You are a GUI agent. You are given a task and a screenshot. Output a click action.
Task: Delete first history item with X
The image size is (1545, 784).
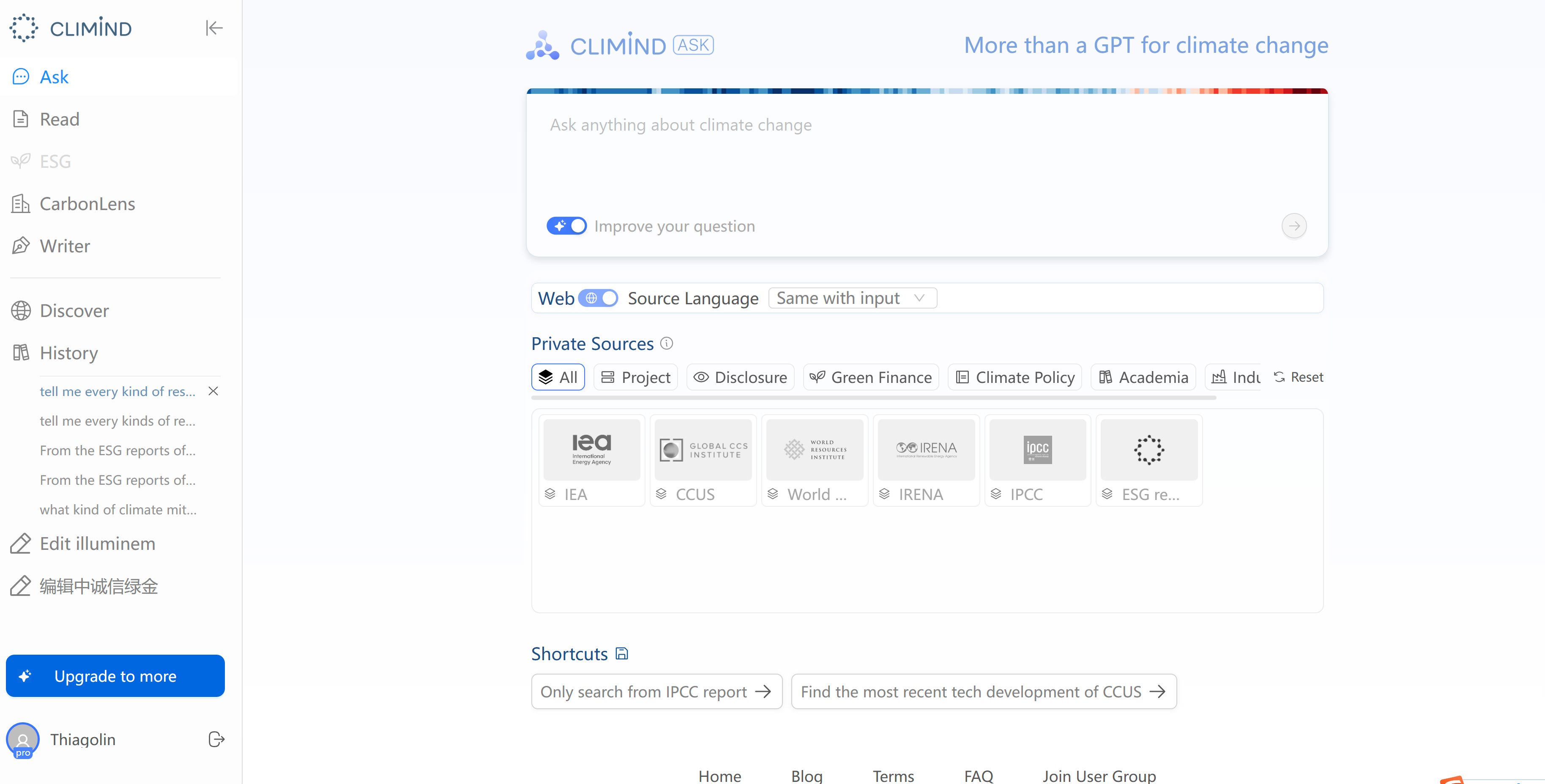pos(213,391)
